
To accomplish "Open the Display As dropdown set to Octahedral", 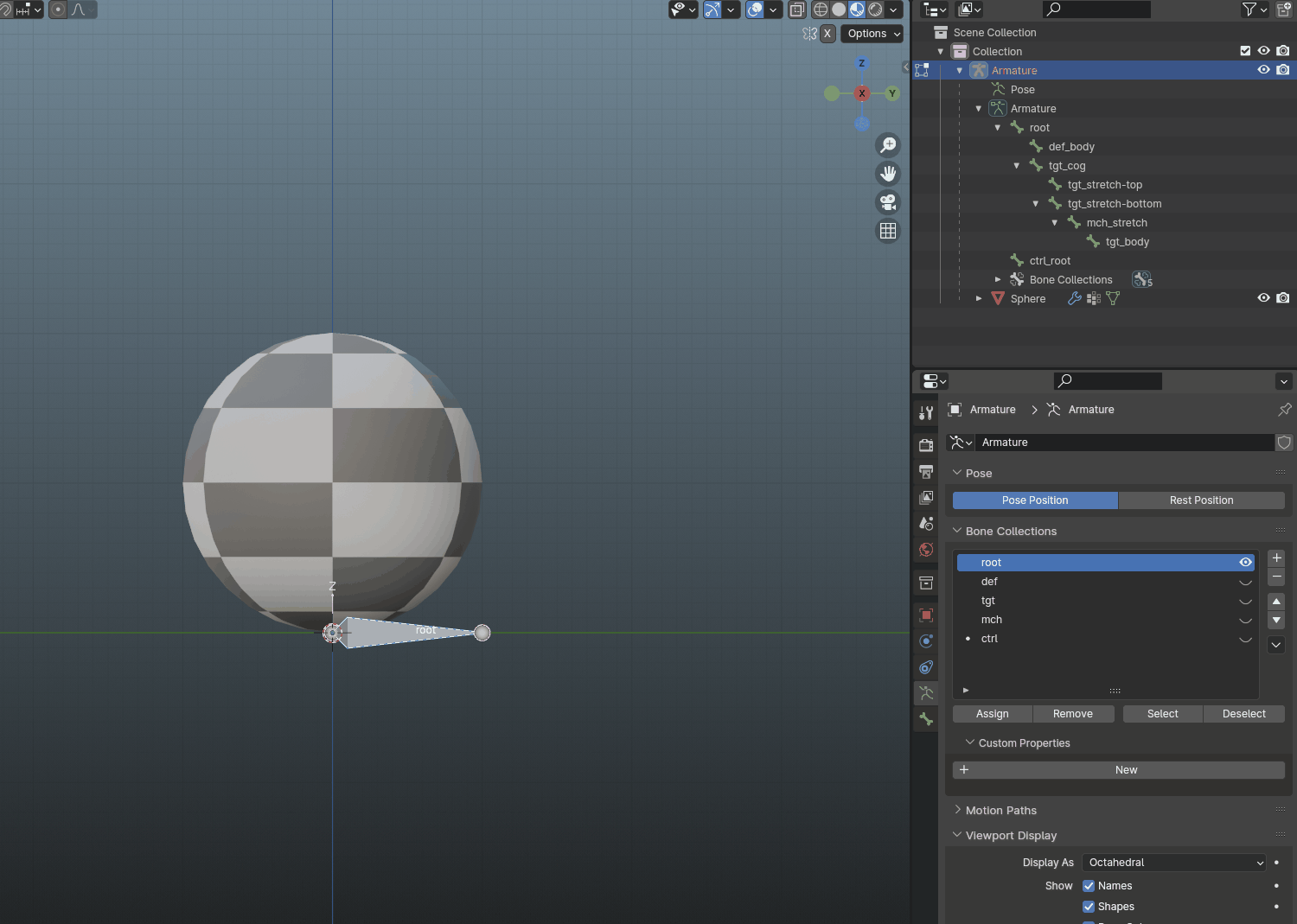I will coord(1173,862).
